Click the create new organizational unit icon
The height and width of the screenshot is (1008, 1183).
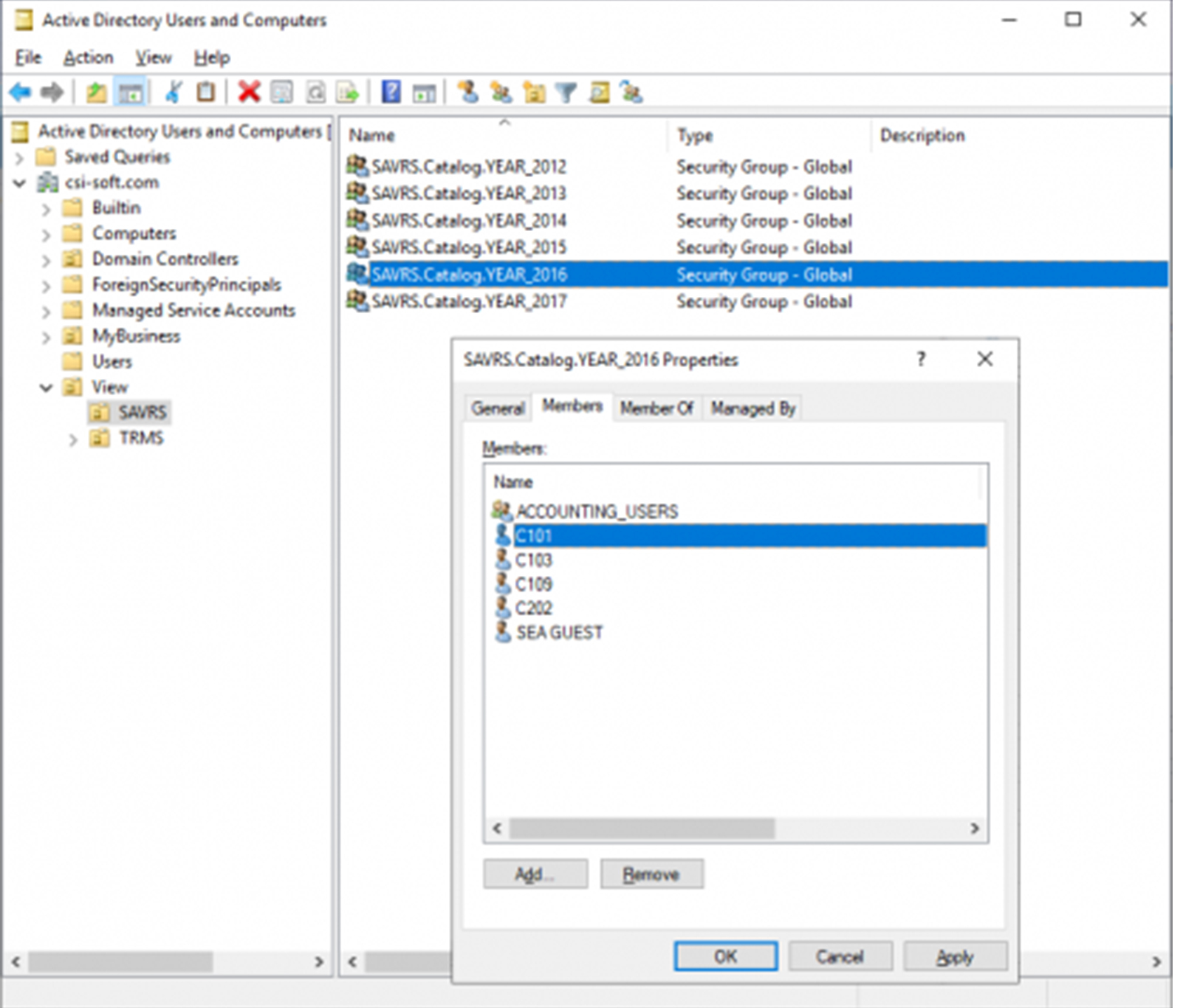coord(535,92)
